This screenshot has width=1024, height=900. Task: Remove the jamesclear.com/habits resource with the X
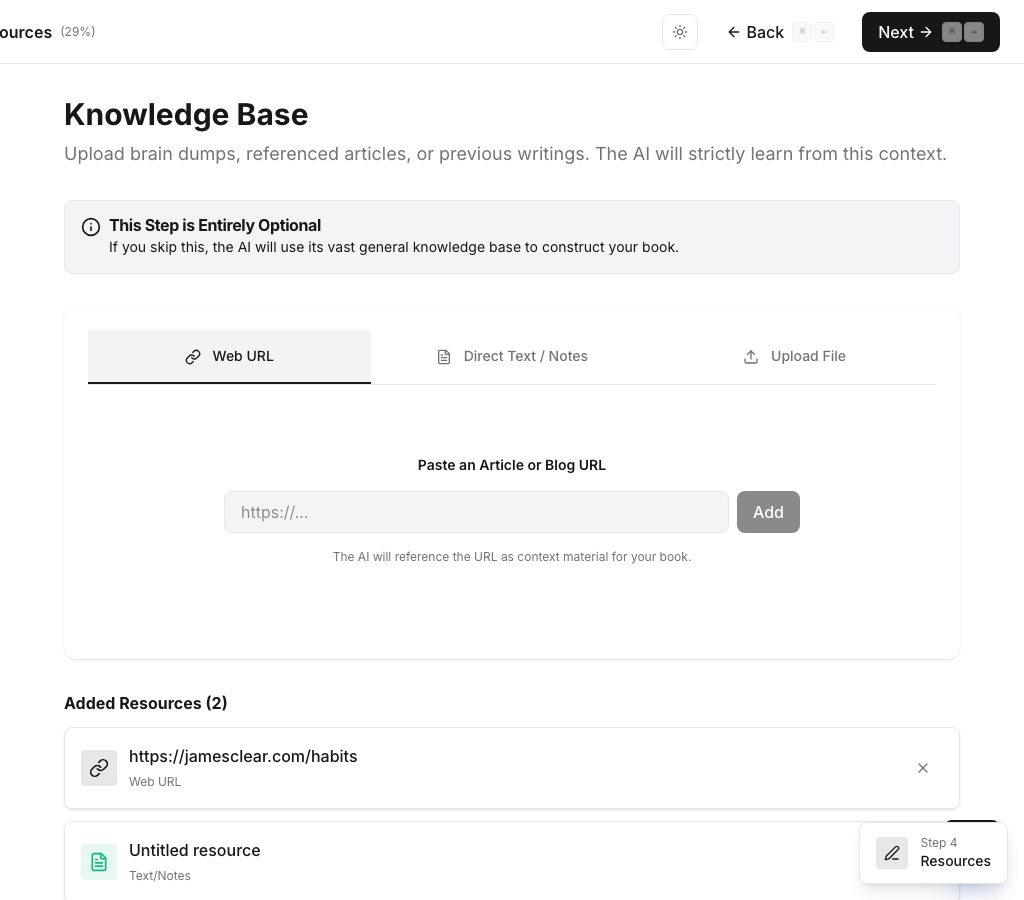(x=923, y=768)
